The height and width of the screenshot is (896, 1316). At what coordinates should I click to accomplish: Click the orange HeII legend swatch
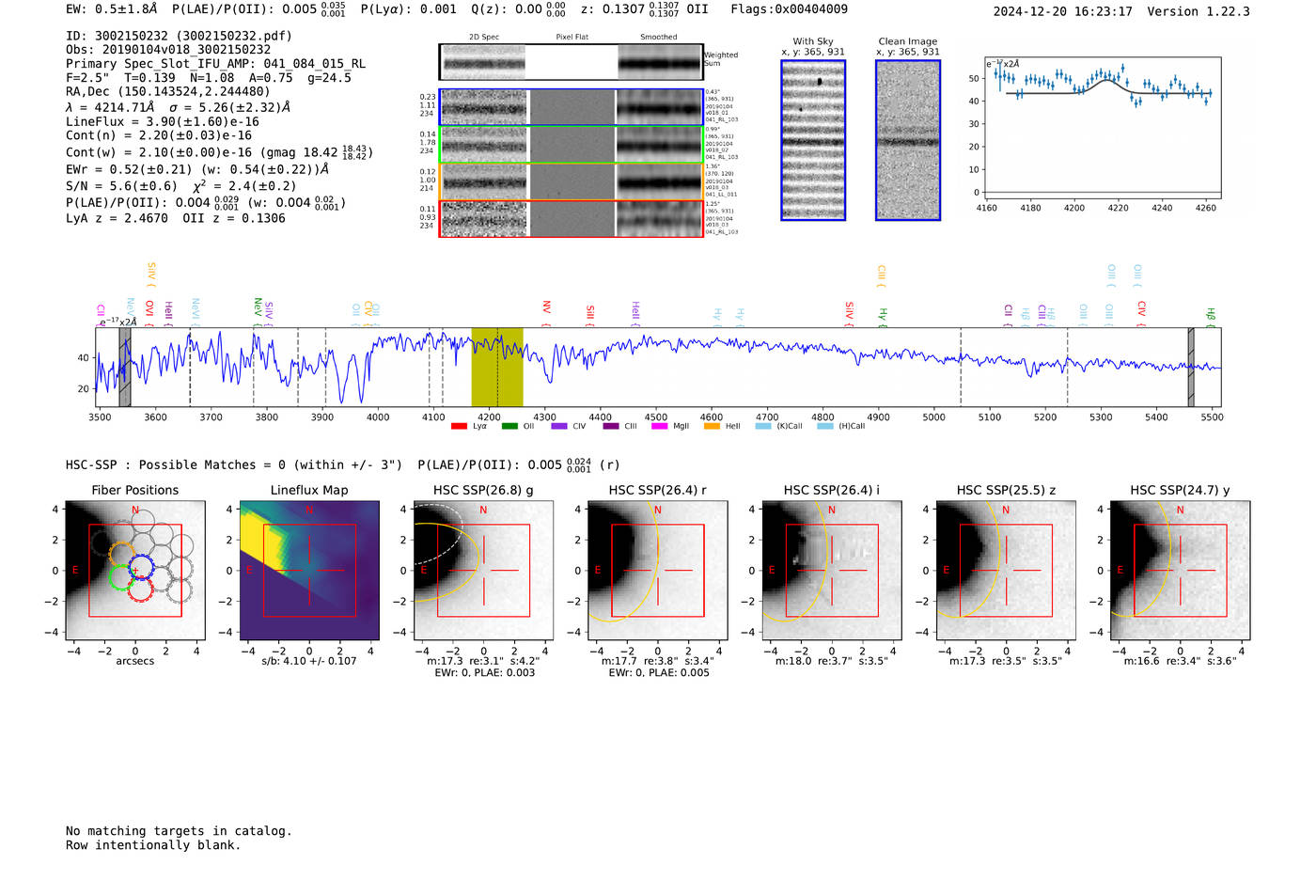coord(712,427)
